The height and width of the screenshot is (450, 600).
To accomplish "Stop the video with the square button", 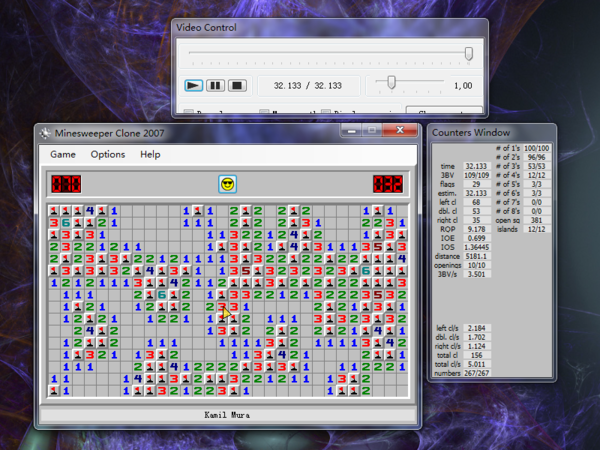I will pos(237,86).
